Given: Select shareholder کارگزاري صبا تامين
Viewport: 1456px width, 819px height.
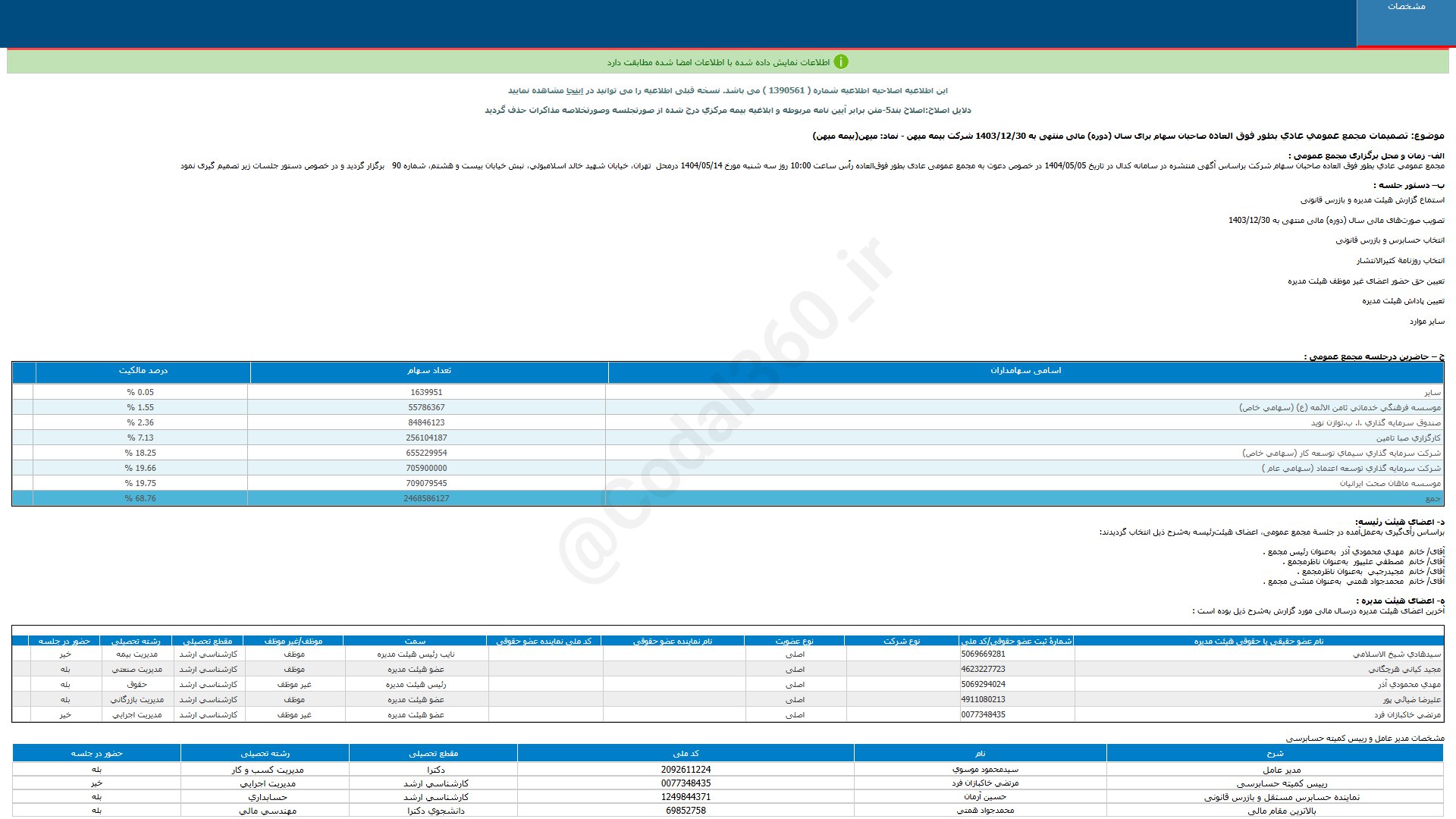Looking at the screenshot, I should tap(1408, 438).
